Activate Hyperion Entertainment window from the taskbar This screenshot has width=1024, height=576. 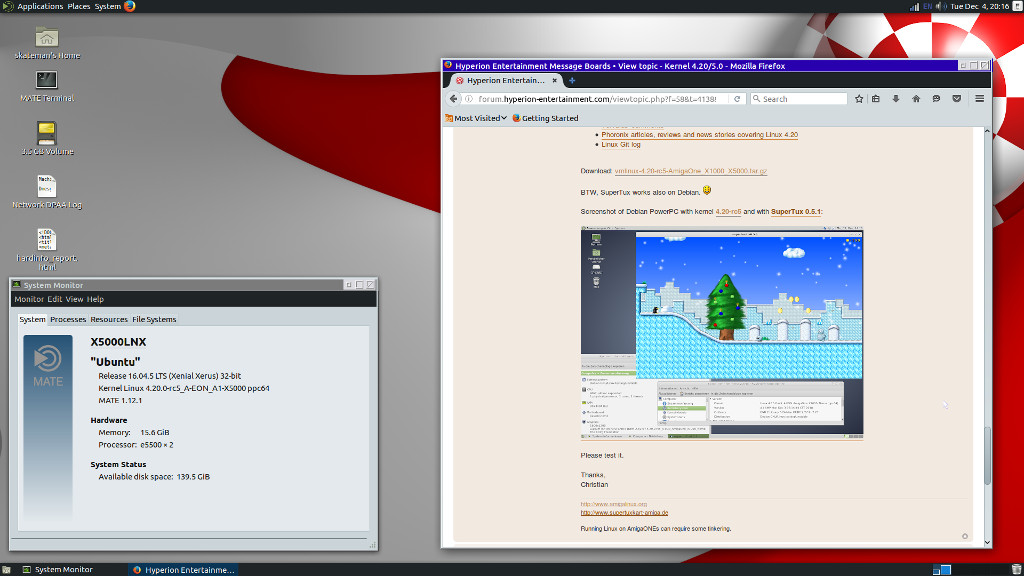pyautogui.click(x=183, y=569)
